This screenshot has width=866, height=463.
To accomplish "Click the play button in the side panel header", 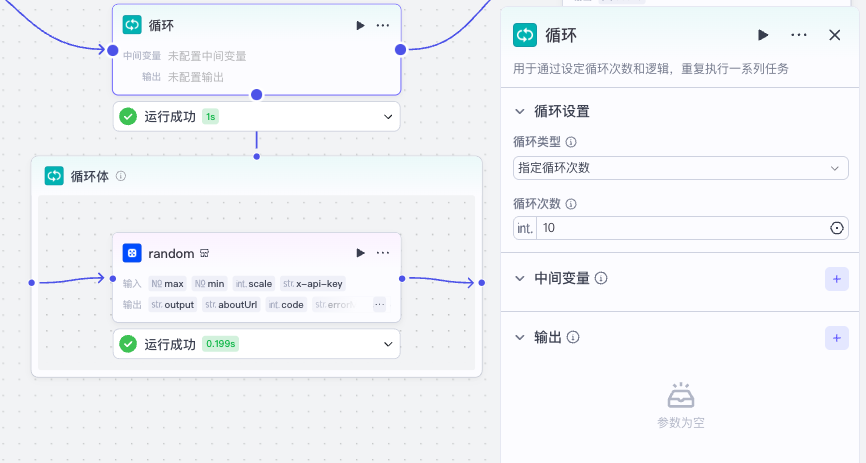I will [763, 35].
